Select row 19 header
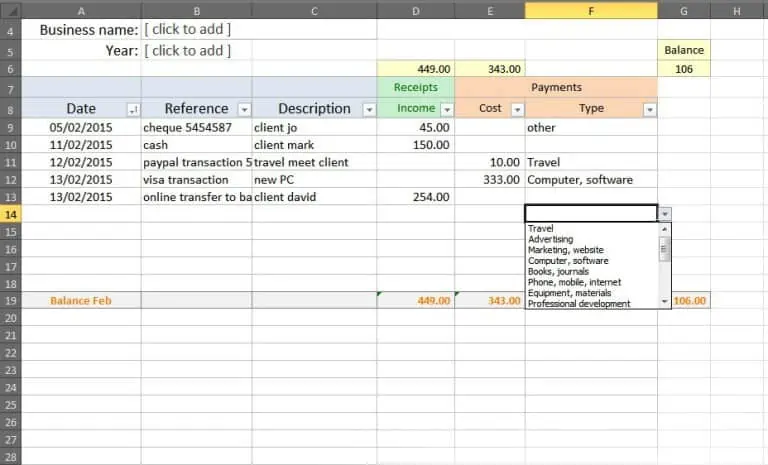768x465 pixels. (10, 300)
